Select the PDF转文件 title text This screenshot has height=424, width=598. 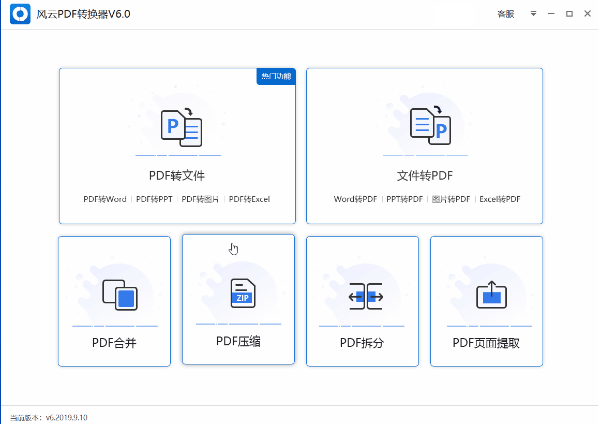pos(177,176)
